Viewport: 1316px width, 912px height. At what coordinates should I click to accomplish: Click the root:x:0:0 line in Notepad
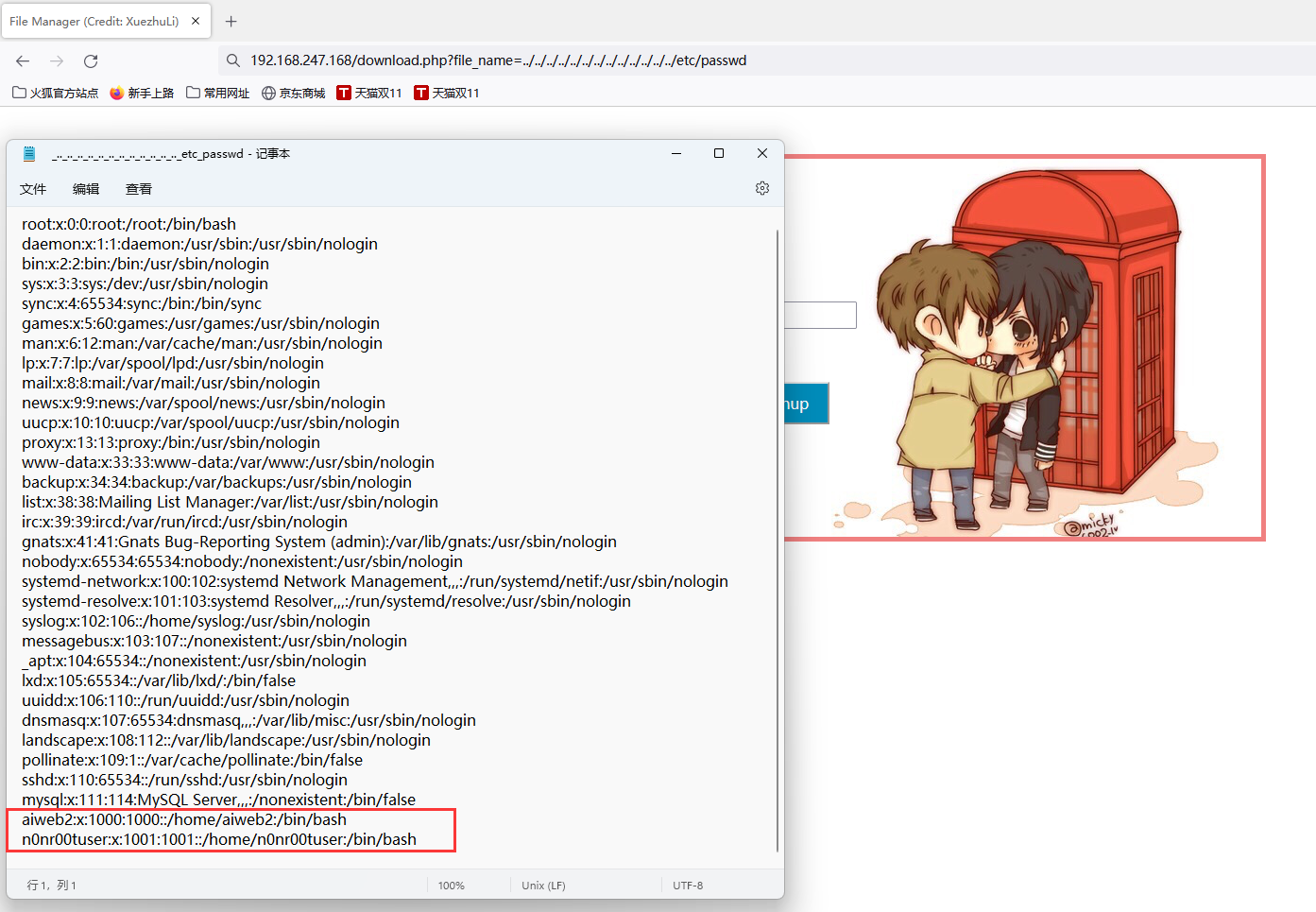pos(128,224)
